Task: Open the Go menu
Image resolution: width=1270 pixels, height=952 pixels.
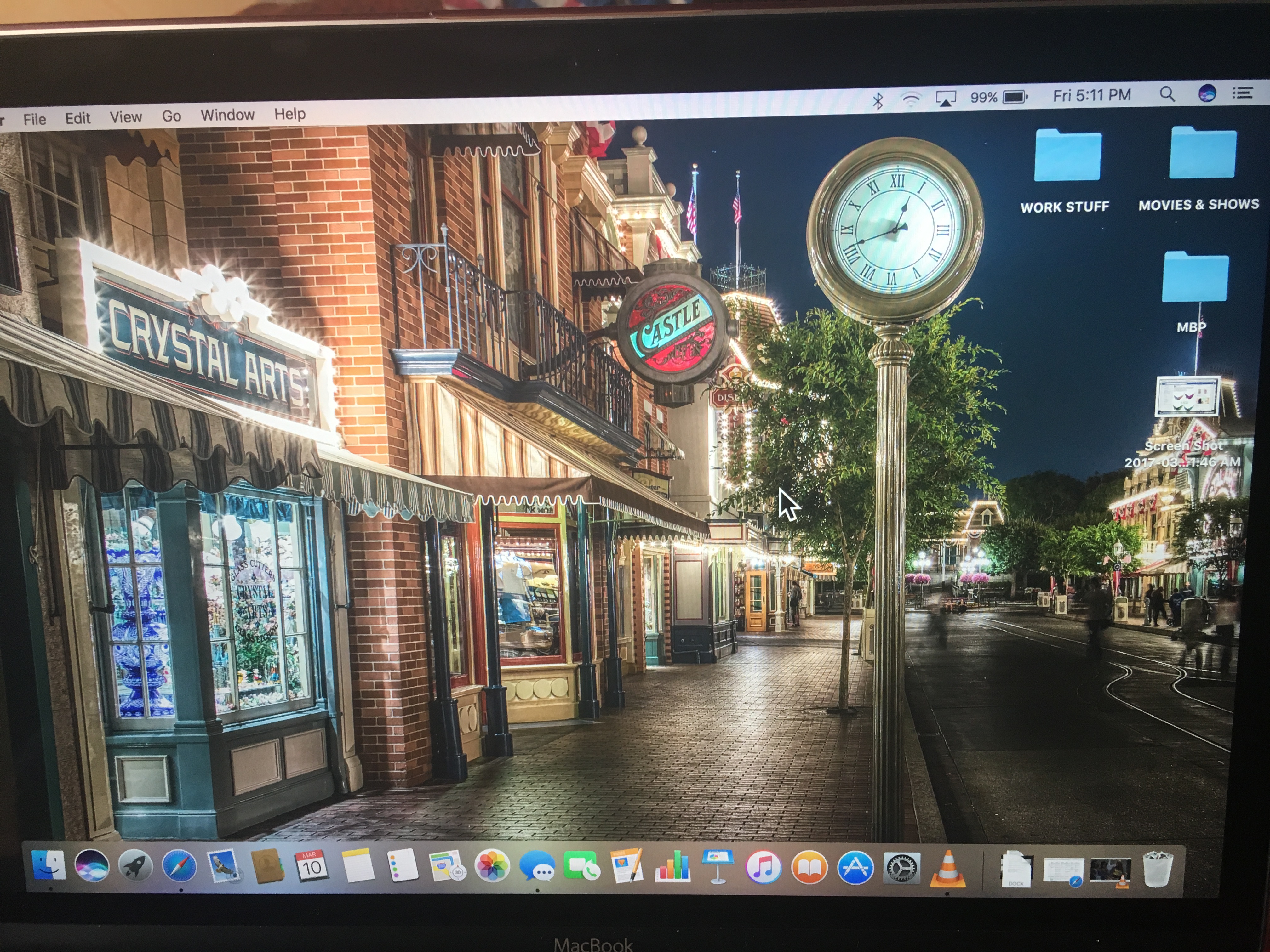Action: point(171,116)
